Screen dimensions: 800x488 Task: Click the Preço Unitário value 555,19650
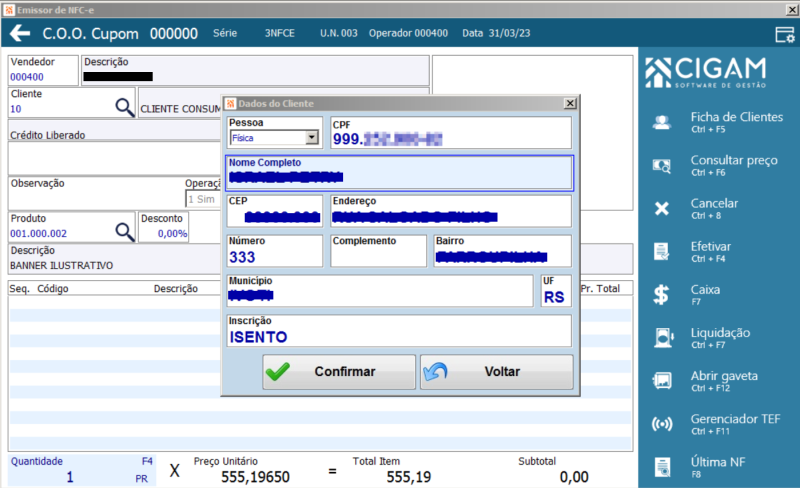click(x=255, y=477)
